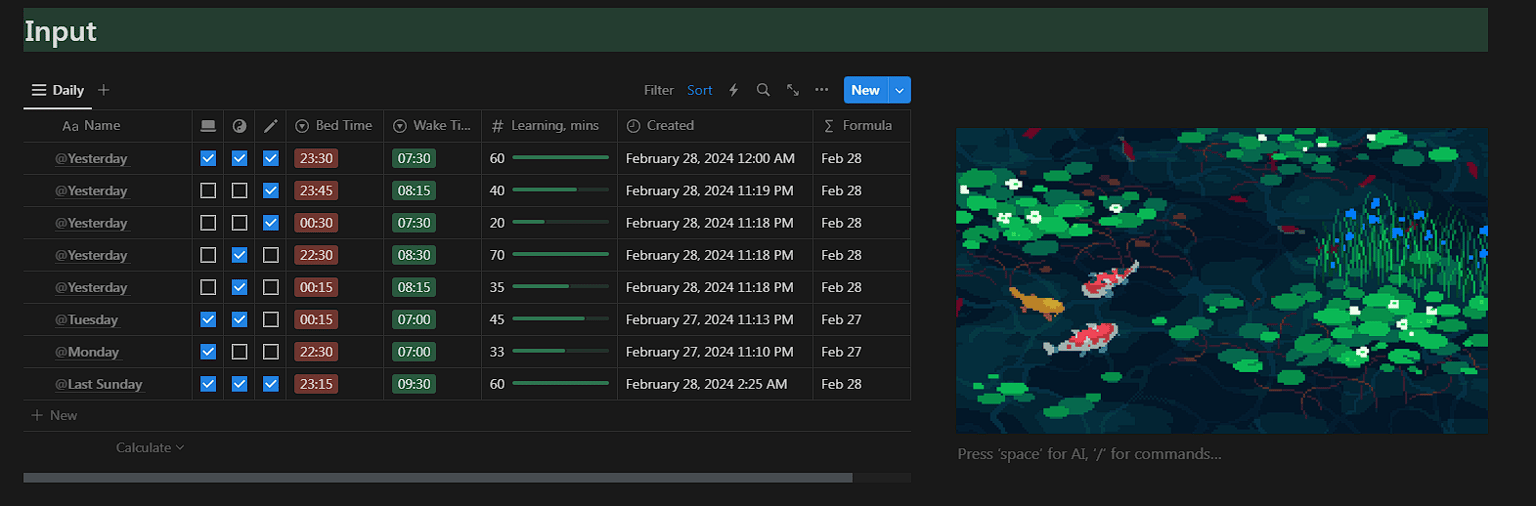Click the progress bar for 20 learning mins
Viewport: 1536px width, 506px height.
561,222
